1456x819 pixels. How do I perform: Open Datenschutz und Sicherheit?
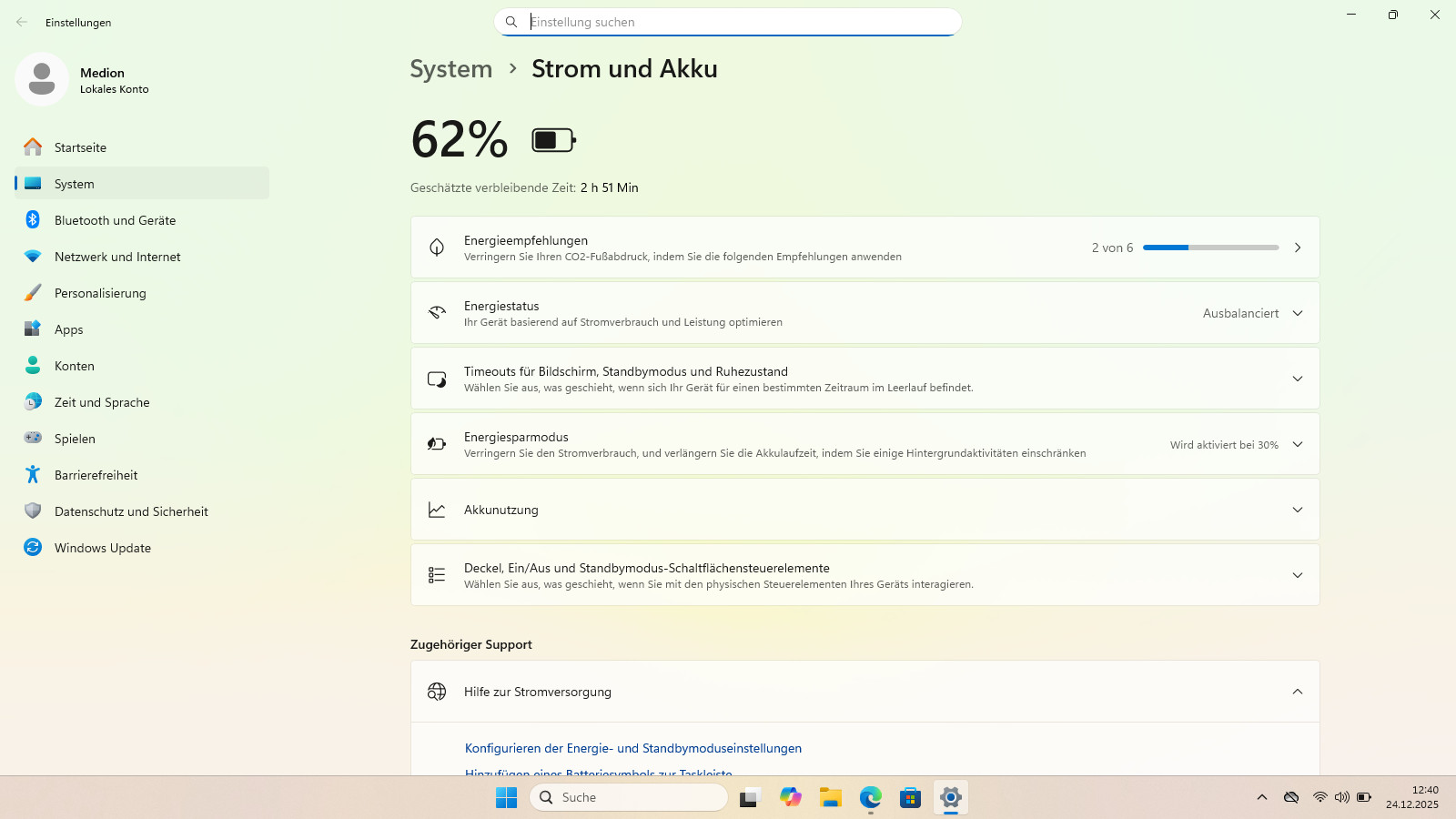pyautogui.click(x=142, y=511)
